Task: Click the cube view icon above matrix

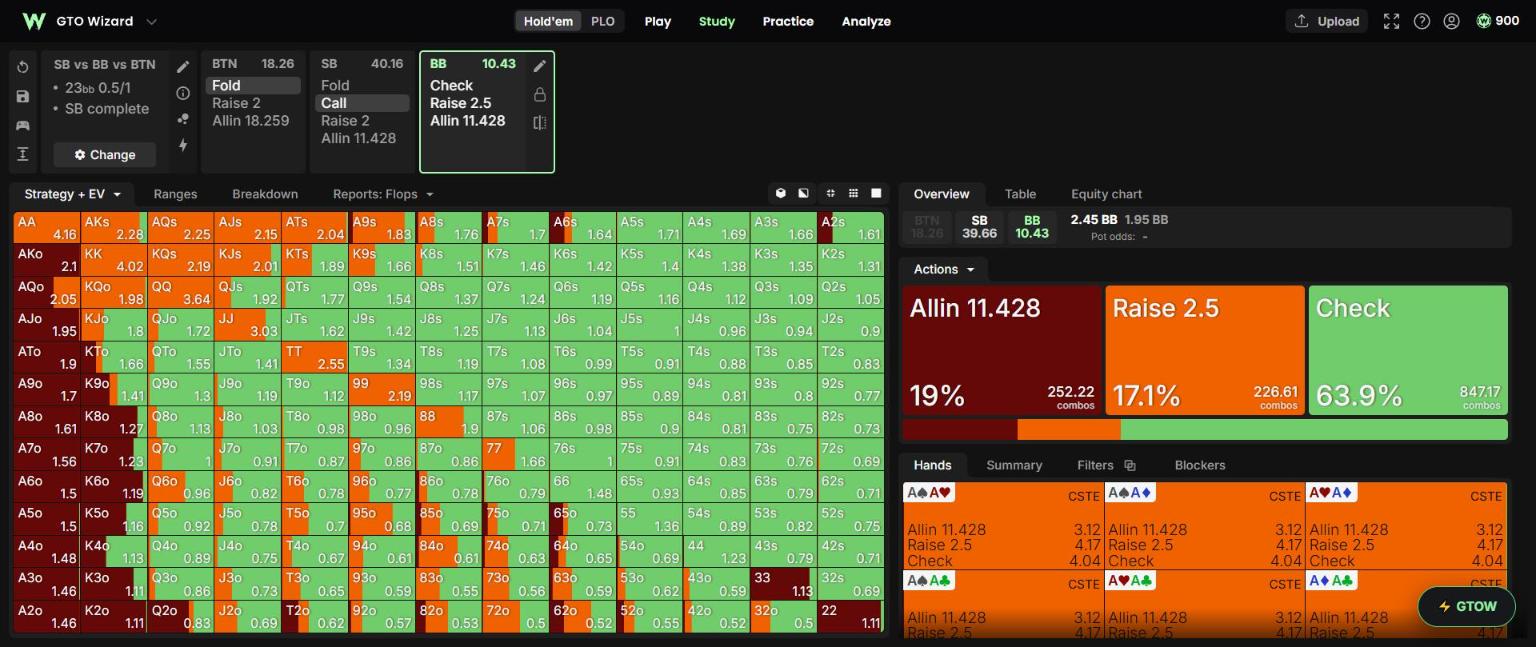Action: coord(781,193)
